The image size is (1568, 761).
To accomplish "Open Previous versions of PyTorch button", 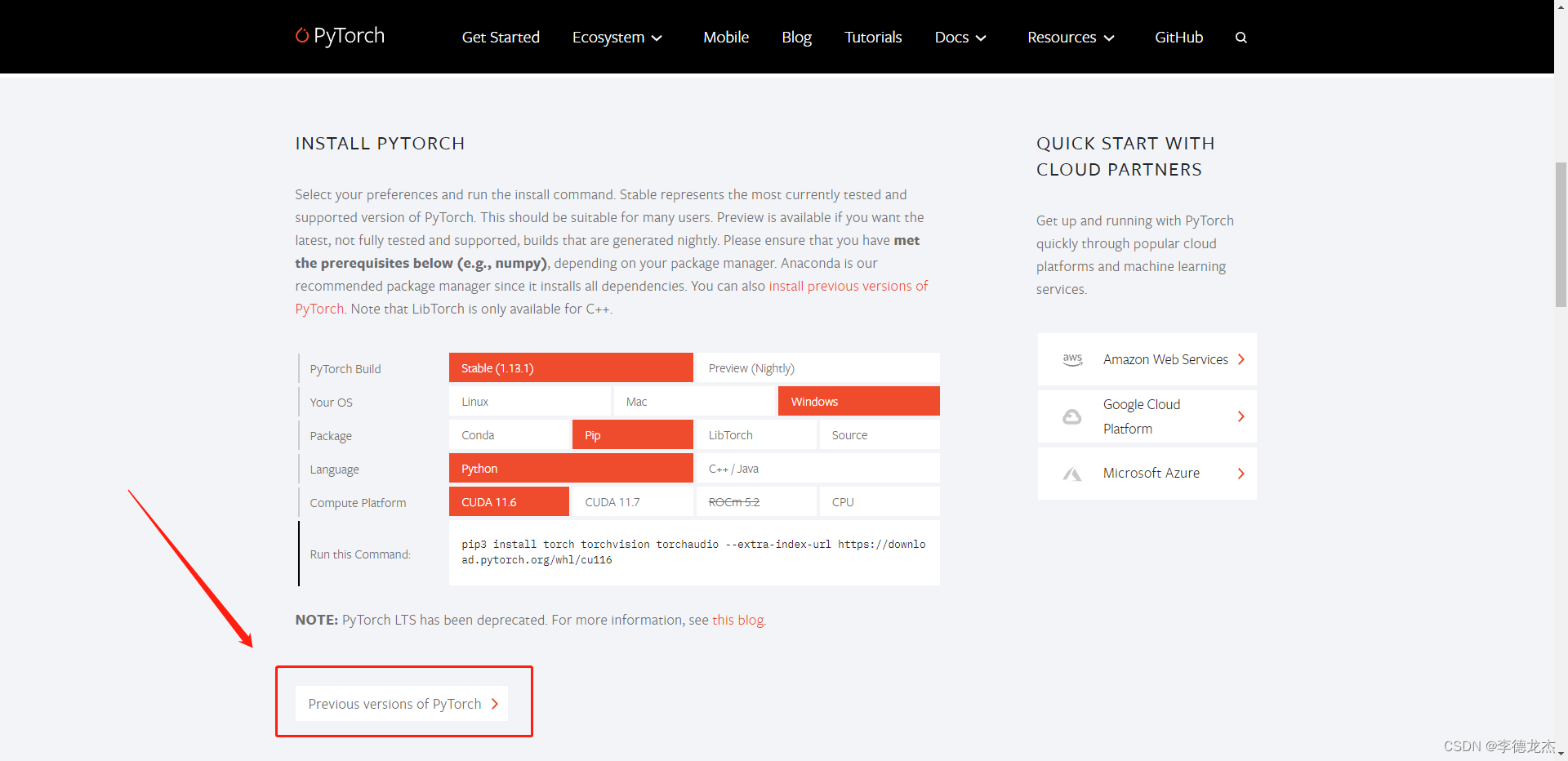I will pyautogui.click(x=402, y=704).
